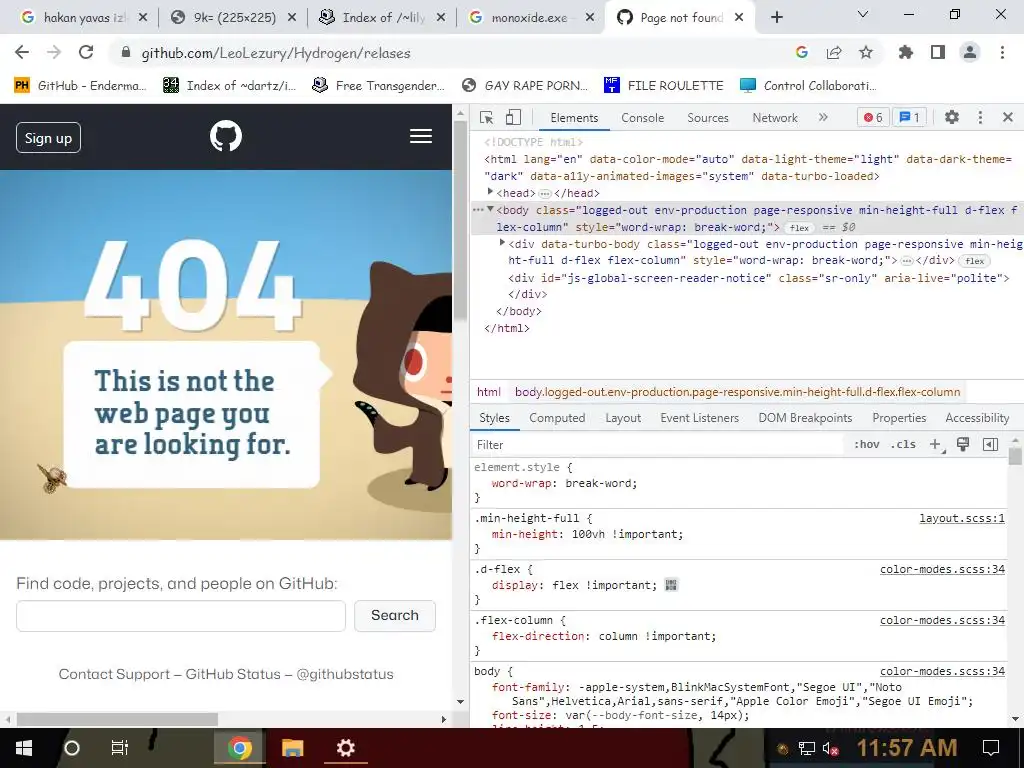Open the notification center icon
The width and height of the screenshot is (1024, 768).
[991, 748]
